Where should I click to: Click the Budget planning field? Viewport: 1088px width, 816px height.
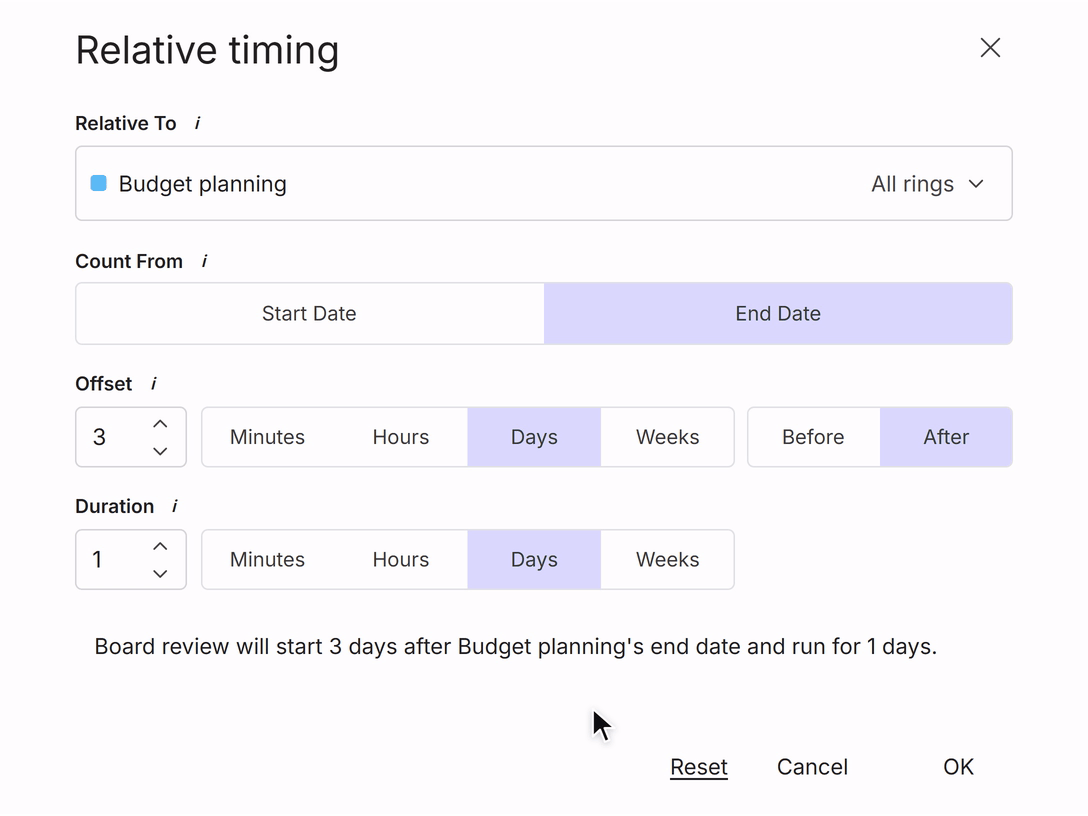pos(543,183)
